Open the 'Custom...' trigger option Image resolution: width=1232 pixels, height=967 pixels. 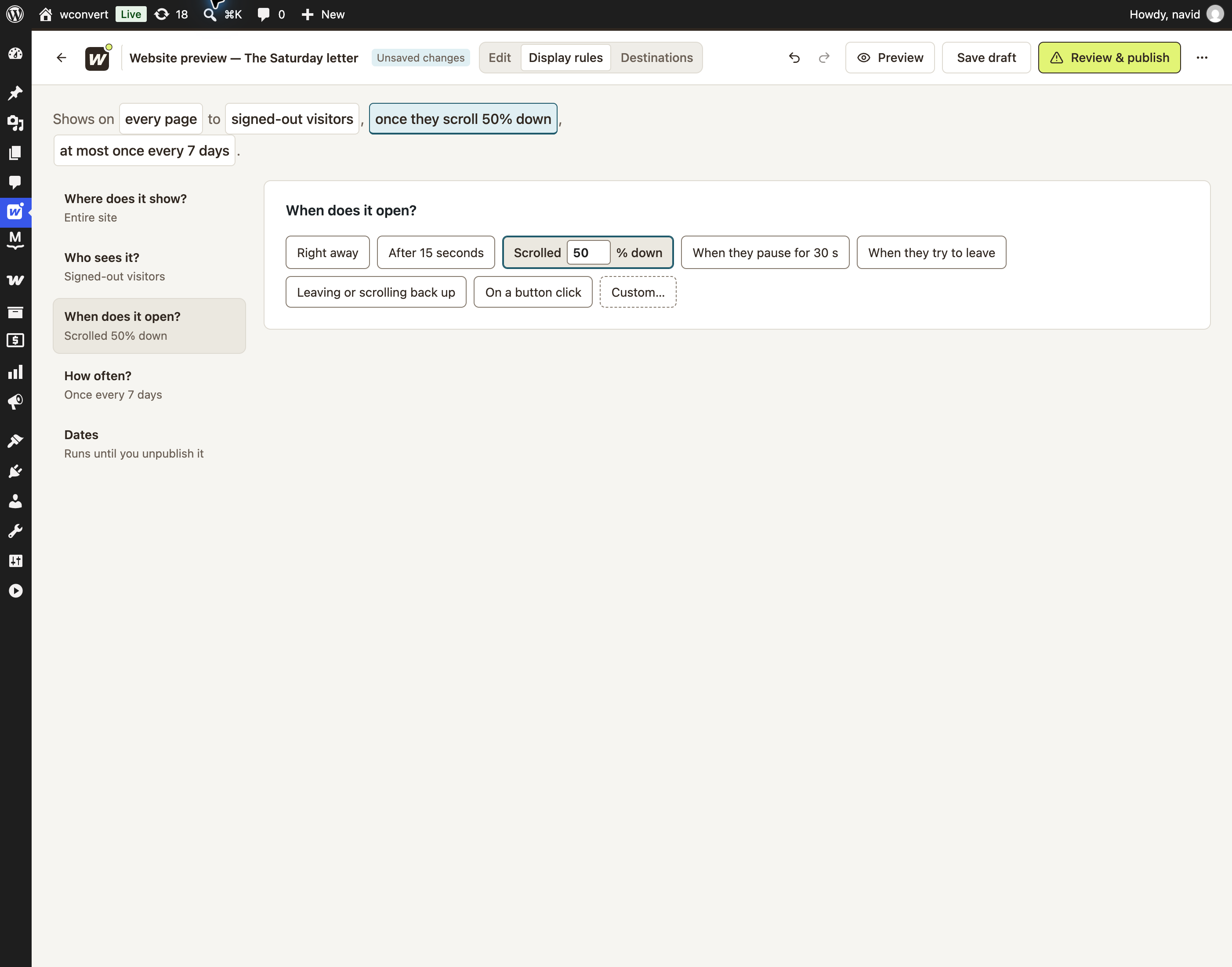click(x=638, y=292)
